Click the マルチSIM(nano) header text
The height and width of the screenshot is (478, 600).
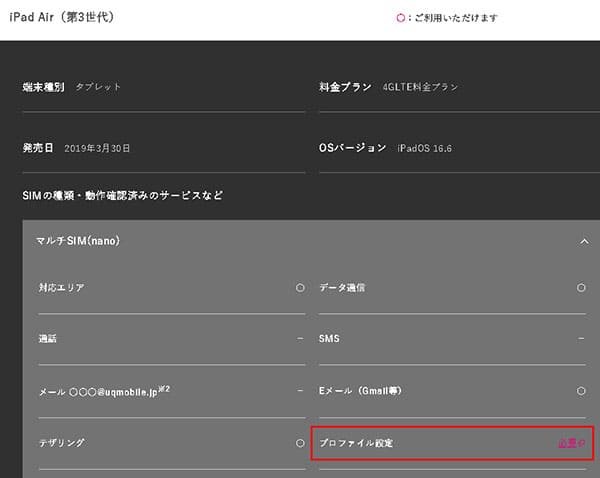pyautogui.click(x=78, y=241)
